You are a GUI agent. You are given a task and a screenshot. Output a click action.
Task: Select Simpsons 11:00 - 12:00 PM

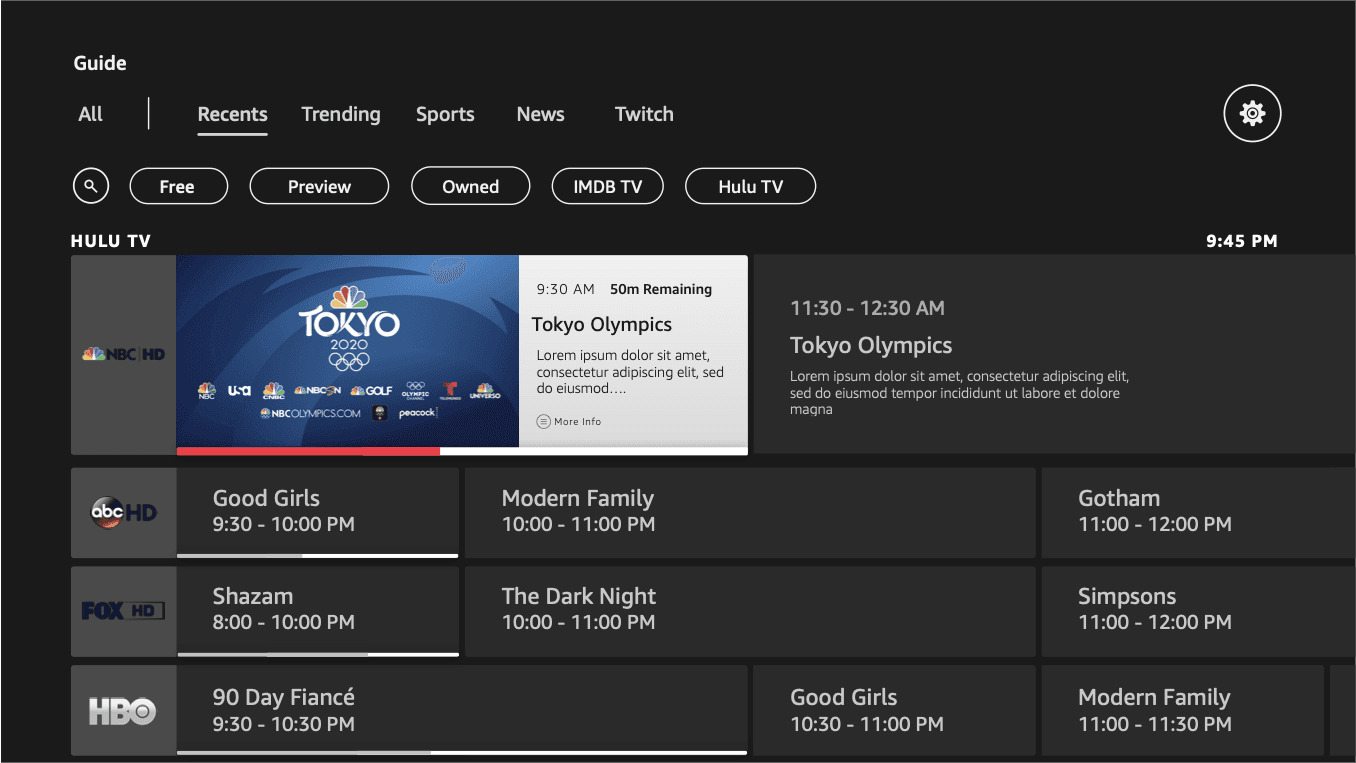[1199, 611]
